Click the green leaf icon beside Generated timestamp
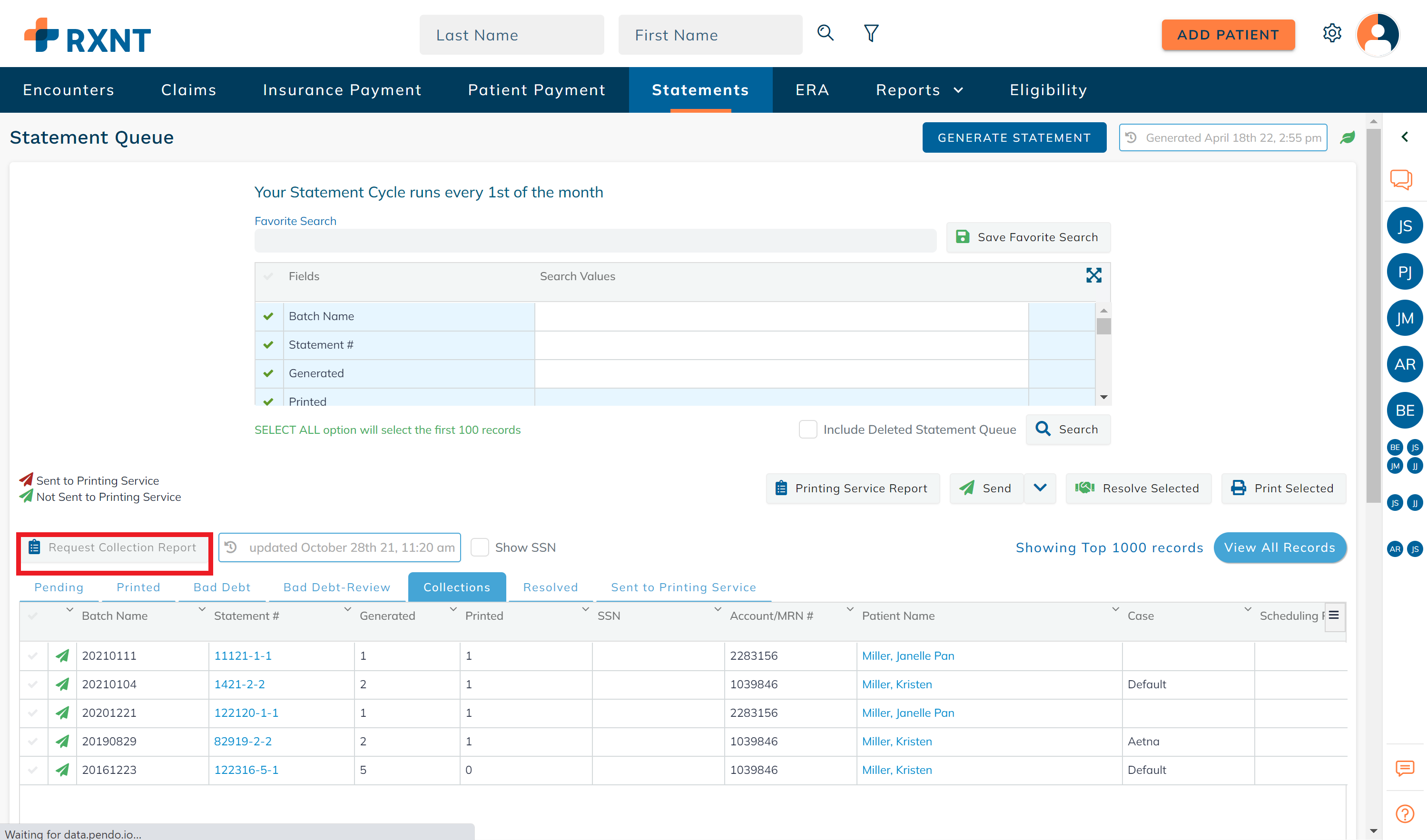 (x=1347, y=137)
